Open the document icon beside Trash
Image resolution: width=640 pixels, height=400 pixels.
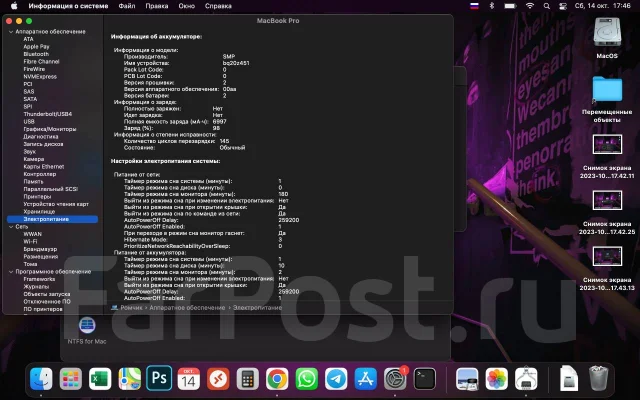coord(569,378)
